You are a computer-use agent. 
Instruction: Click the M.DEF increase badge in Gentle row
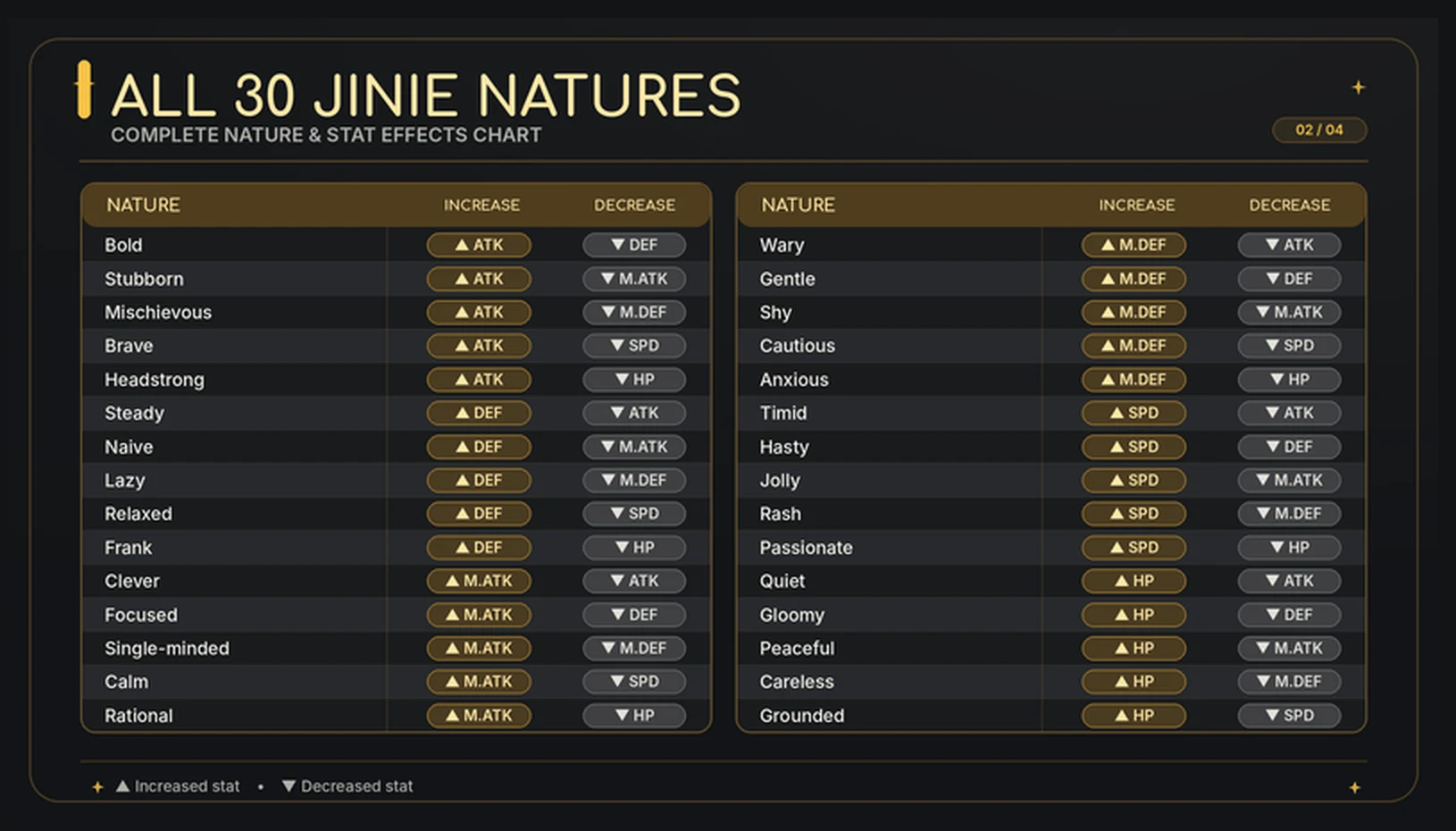[1134, 279]
